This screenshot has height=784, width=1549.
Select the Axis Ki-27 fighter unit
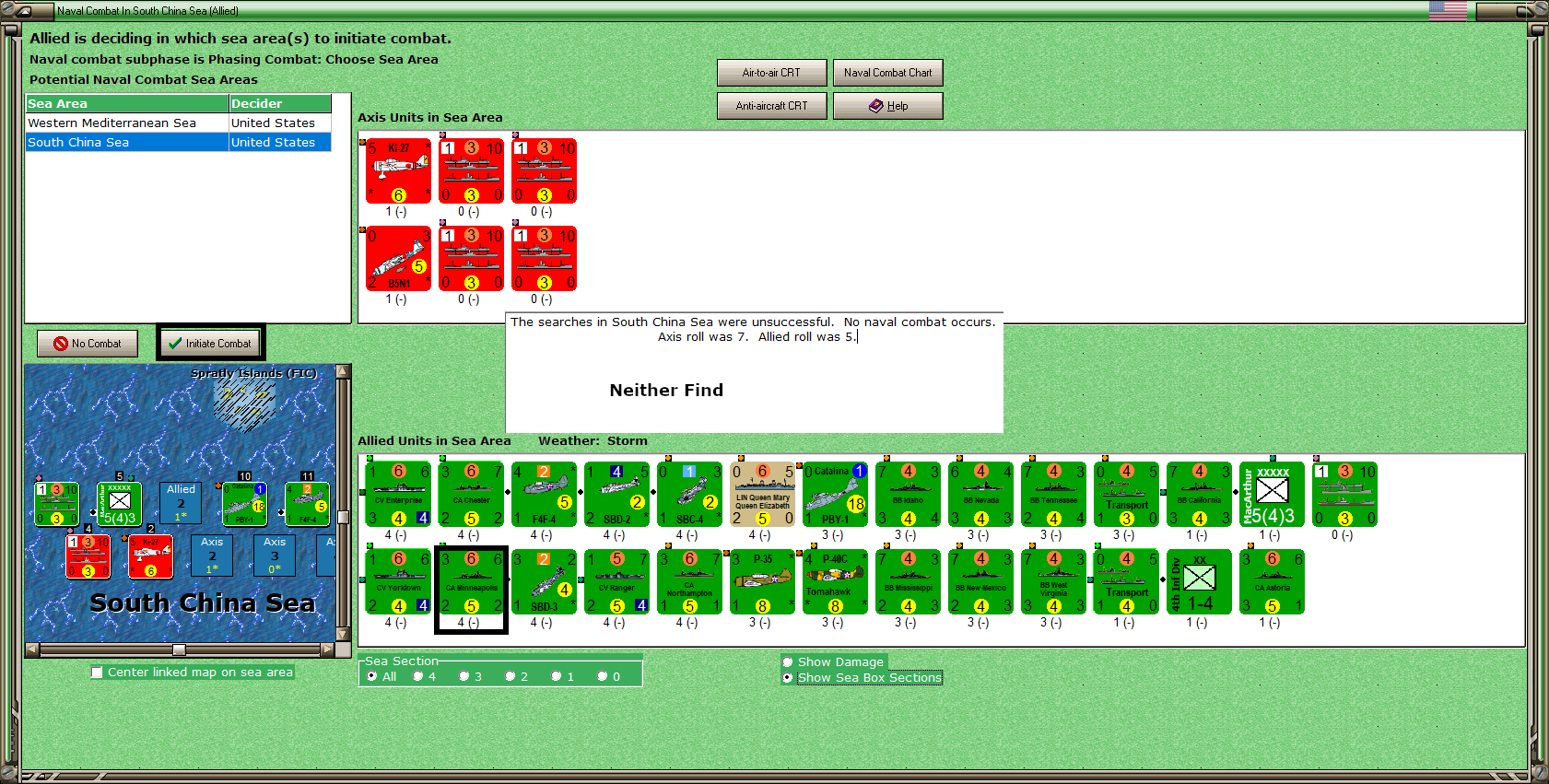click(398, 171)
